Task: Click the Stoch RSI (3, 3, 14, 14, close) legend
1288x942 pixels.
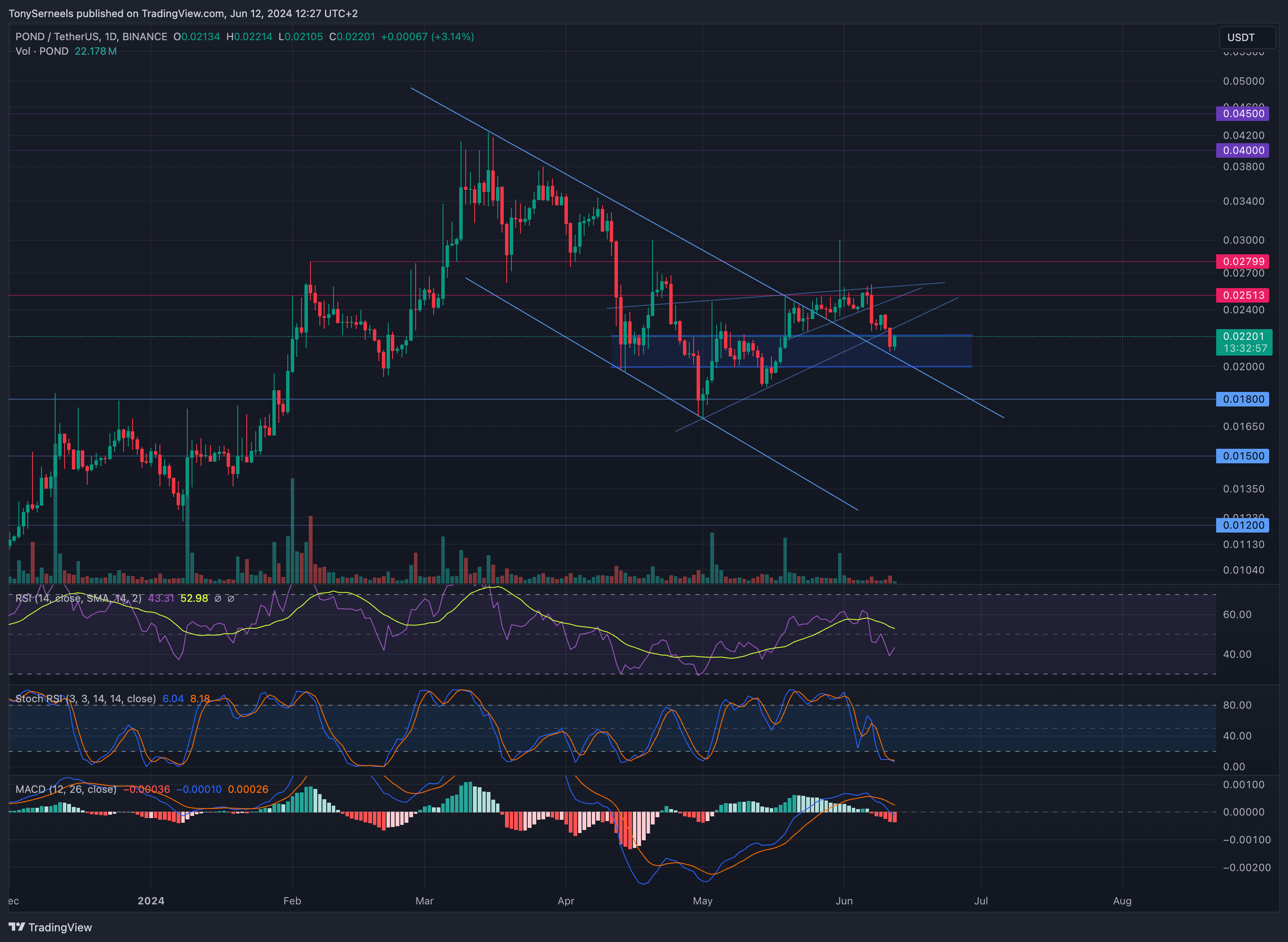Action: (x=86, y=699)
